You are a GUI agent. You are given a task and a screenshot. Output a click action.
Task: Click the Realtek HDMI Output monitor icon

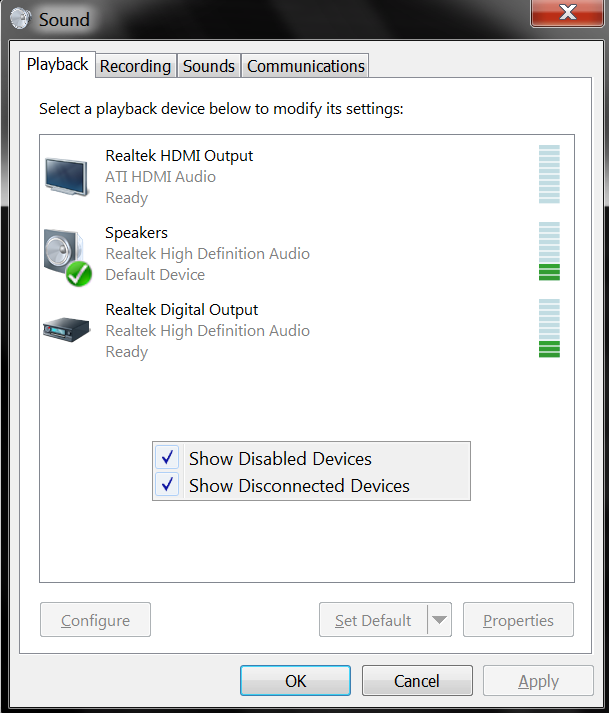pyautogui.click(x=66, y=177)
